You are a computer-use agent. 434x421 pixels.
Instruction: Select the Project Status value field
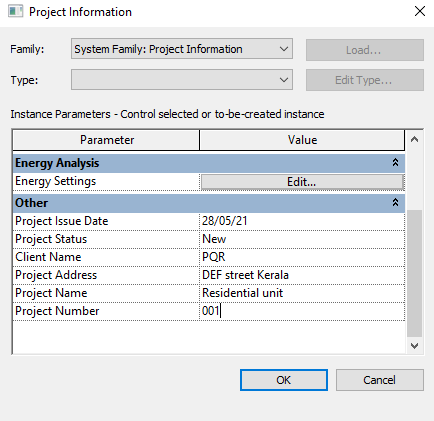pyautogui.click(x=302, y=239)
